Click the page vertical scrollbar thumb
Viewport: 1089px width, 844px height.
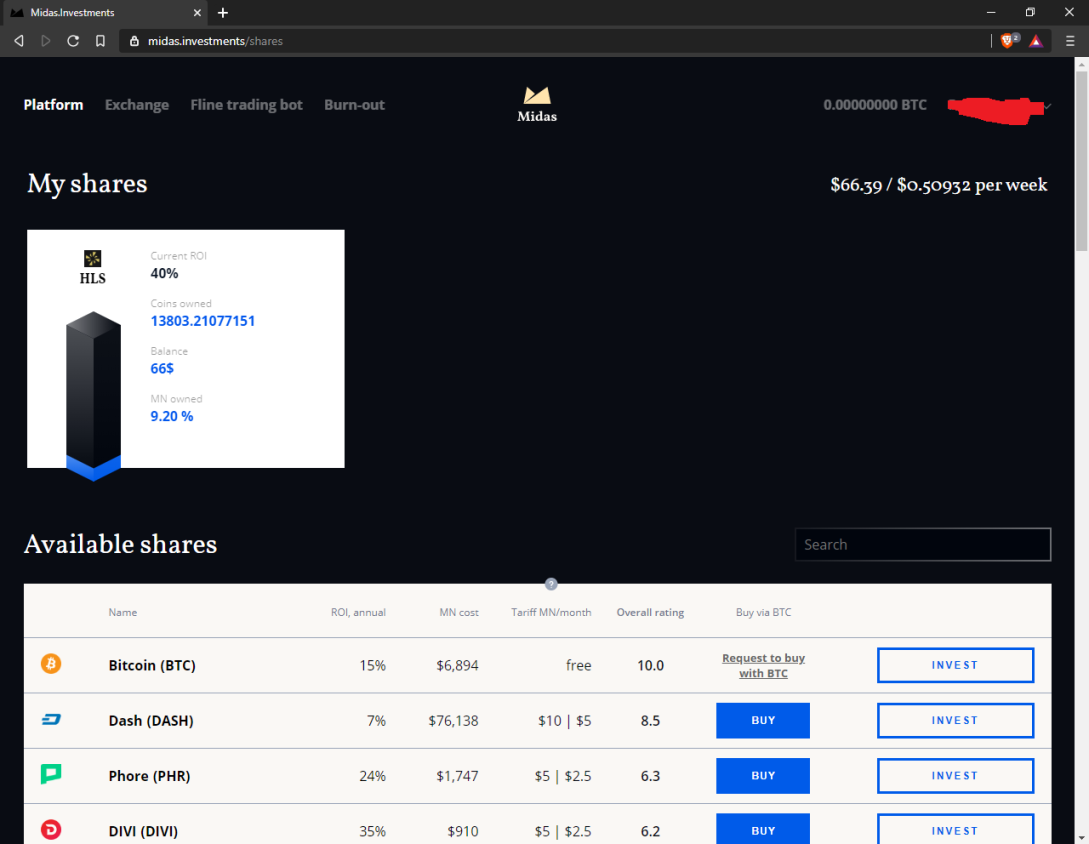point(1081,160)
